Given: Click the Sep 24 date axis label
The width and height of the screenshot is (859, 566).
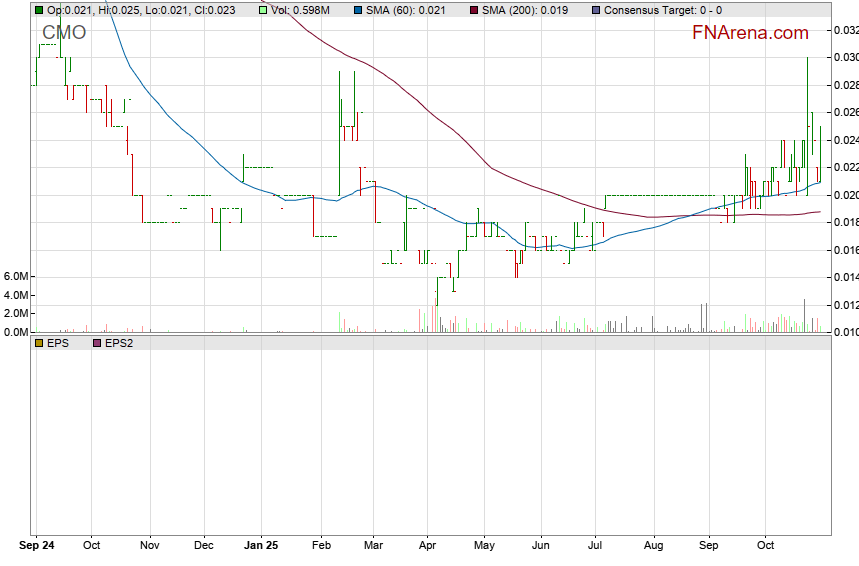Looking at the screenshot, I should tap(38, 546).
